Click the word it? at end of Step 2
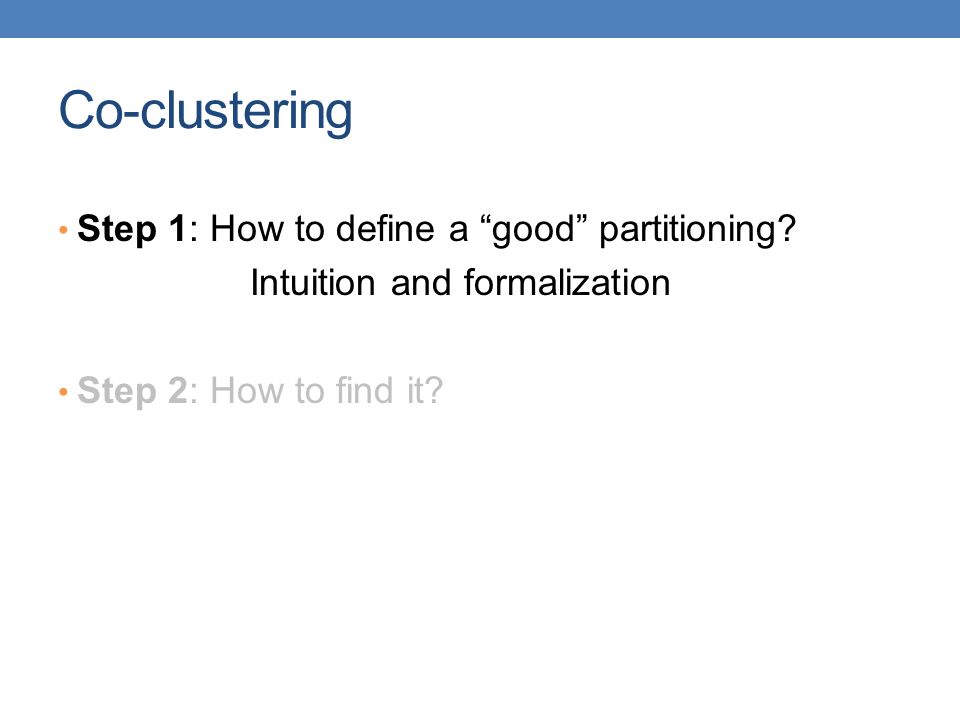 425,390
